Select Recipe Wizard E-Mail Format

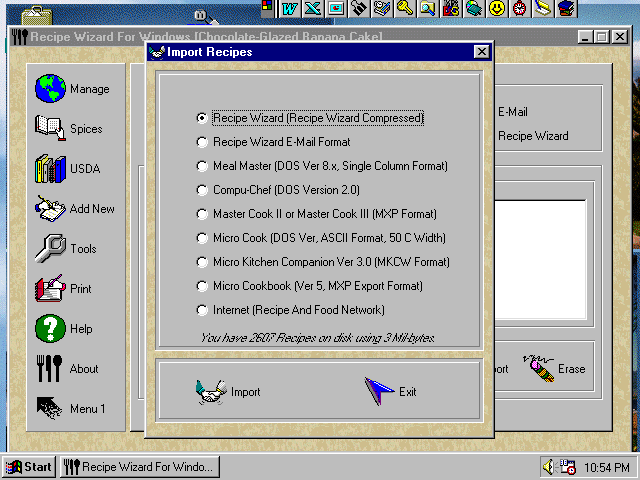click(273, 142)
